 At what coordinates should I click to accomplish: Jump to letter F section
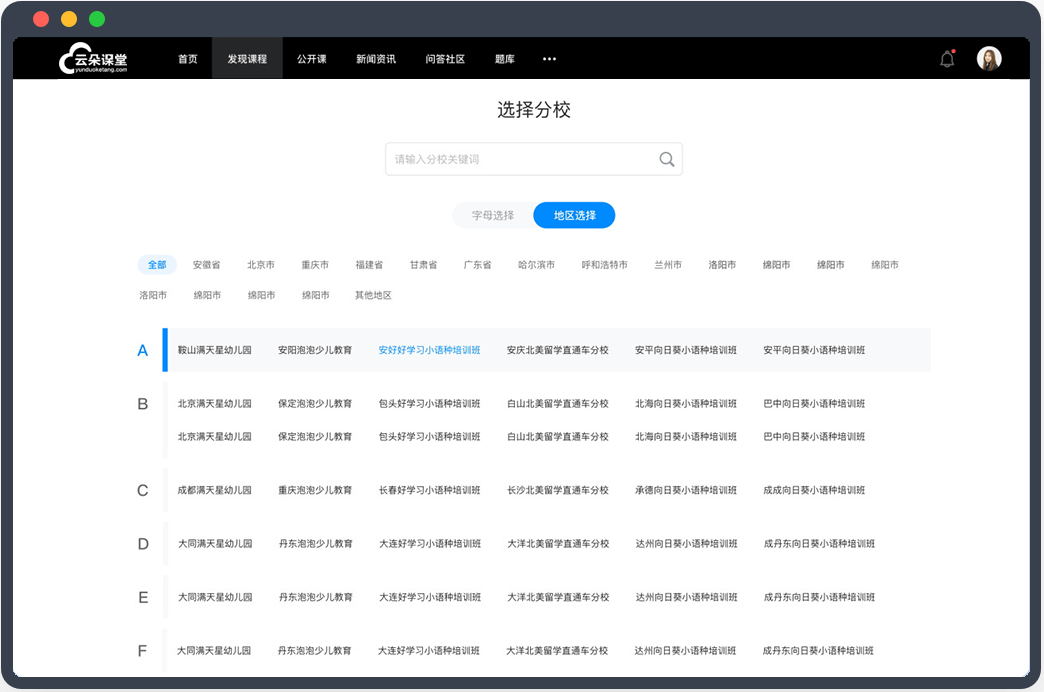coord(142,651)
